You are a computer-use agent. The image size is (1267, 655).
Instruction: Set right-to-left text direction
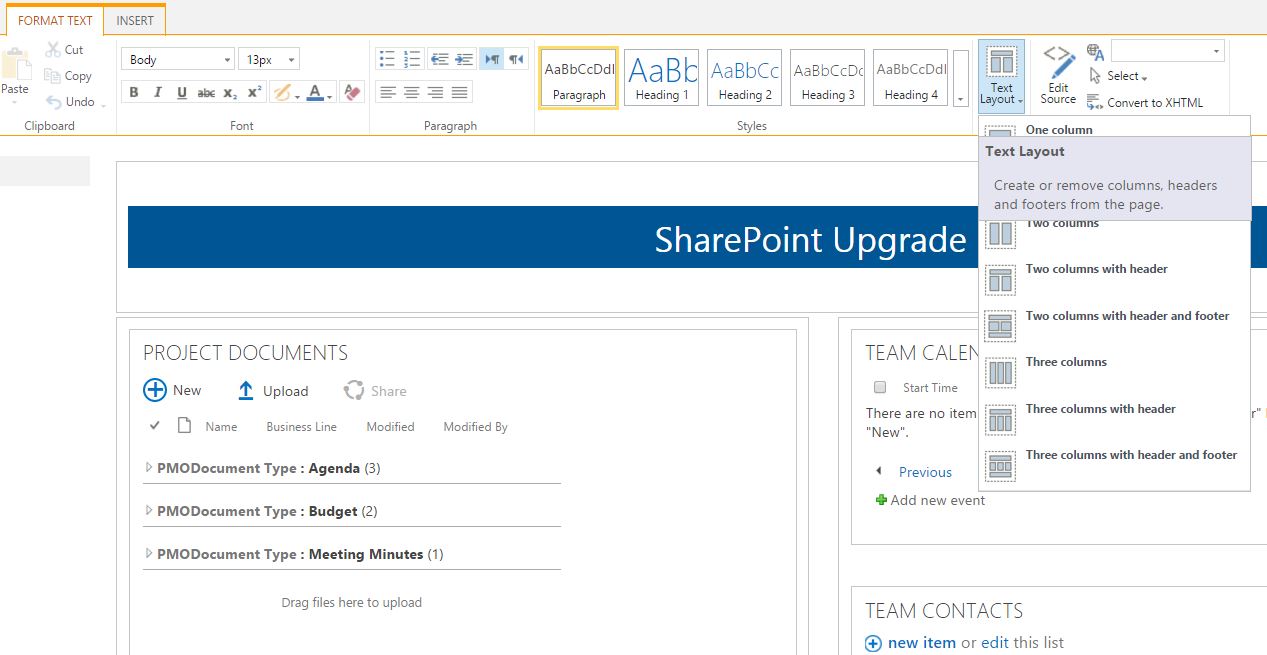(x=516, y=59)
